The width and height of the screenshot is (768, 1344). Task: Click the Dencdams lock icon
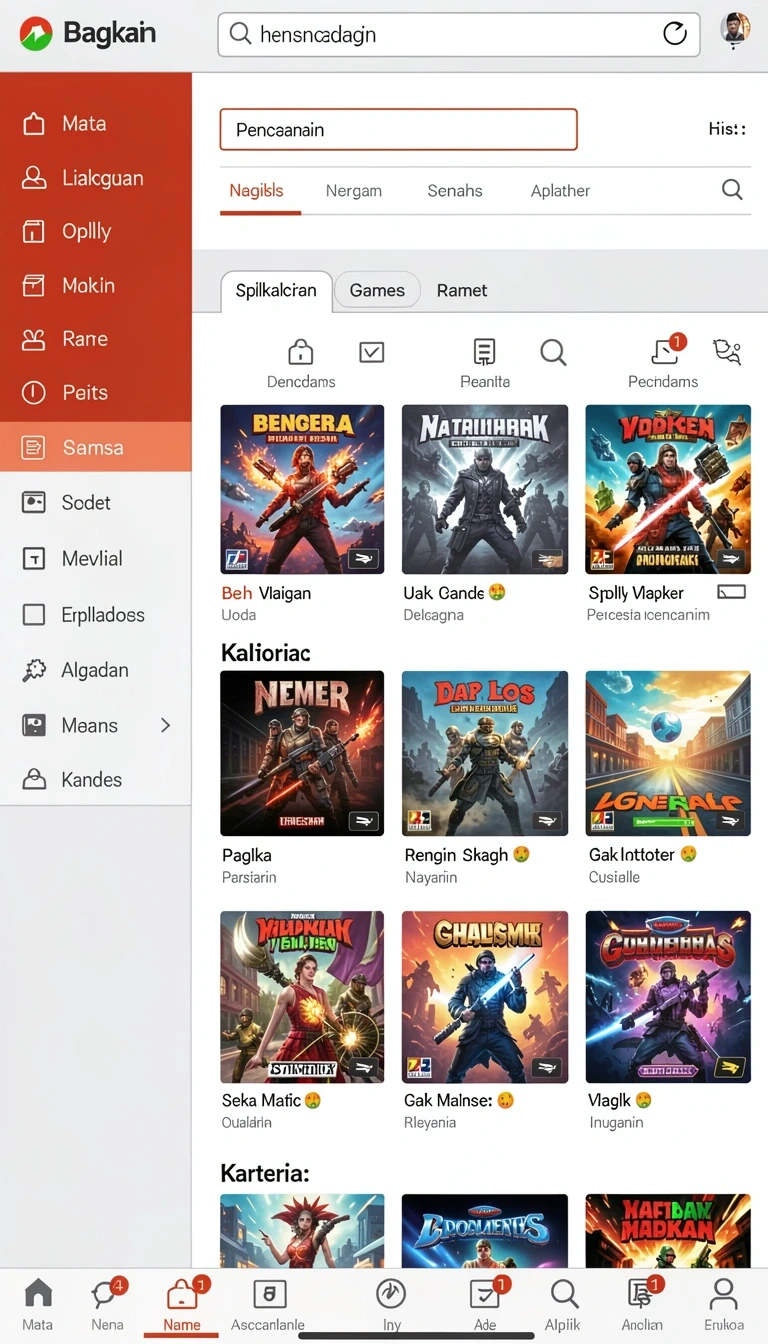point(301,352)
